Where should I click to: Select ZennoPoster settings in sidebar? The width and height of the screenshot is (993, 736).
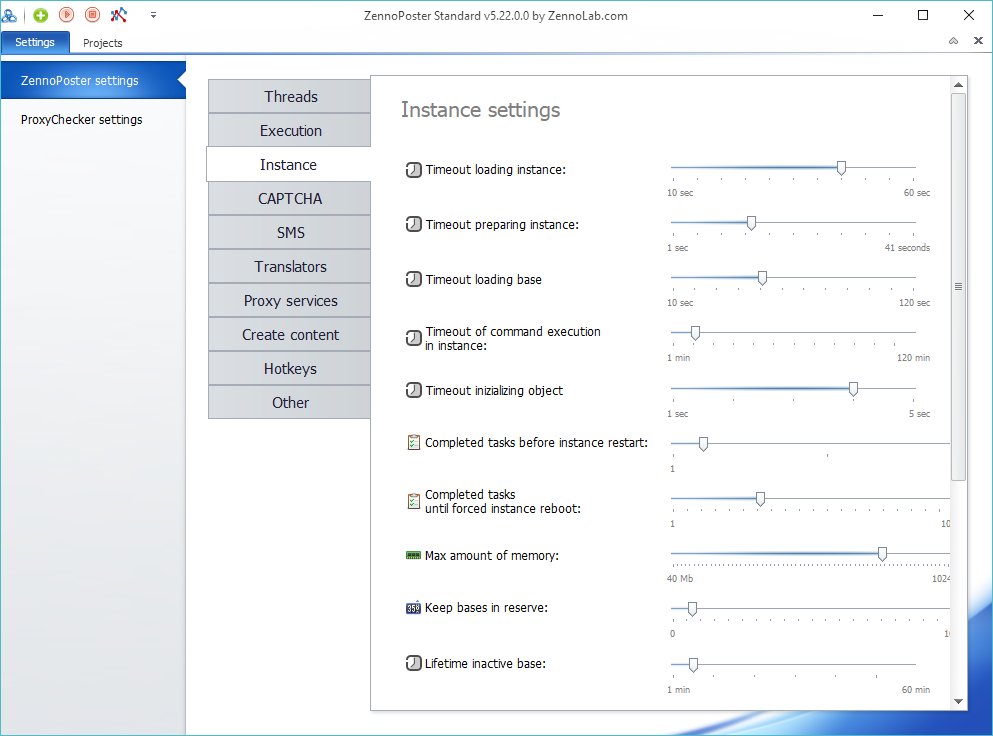[x=92, y=80]
